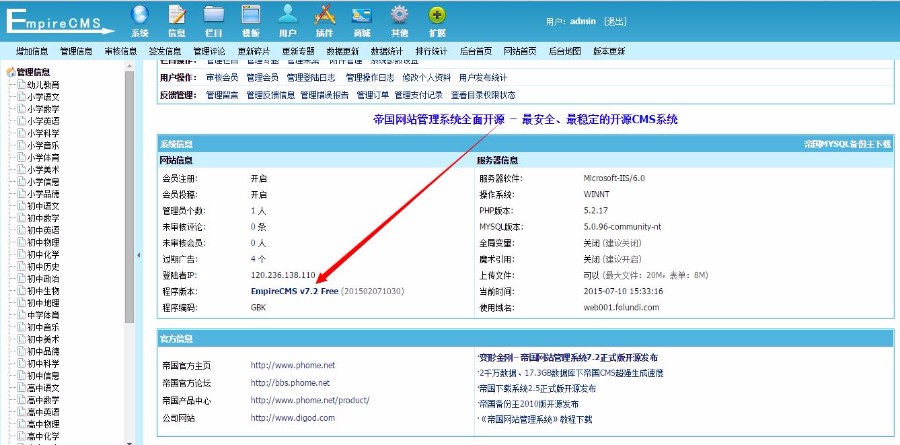The image size is (900, 445).
Task: Collapse the left panel with the arrow handle
Action: click(138, 255)
